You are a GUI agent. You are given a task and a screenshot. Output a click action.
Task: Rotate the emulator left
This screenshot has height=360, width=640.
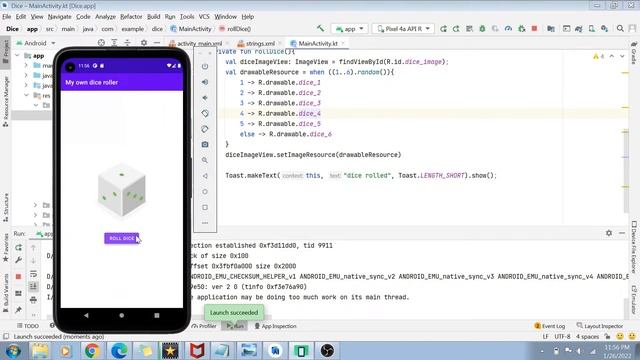pyautogui.click(x=205, y=113)
